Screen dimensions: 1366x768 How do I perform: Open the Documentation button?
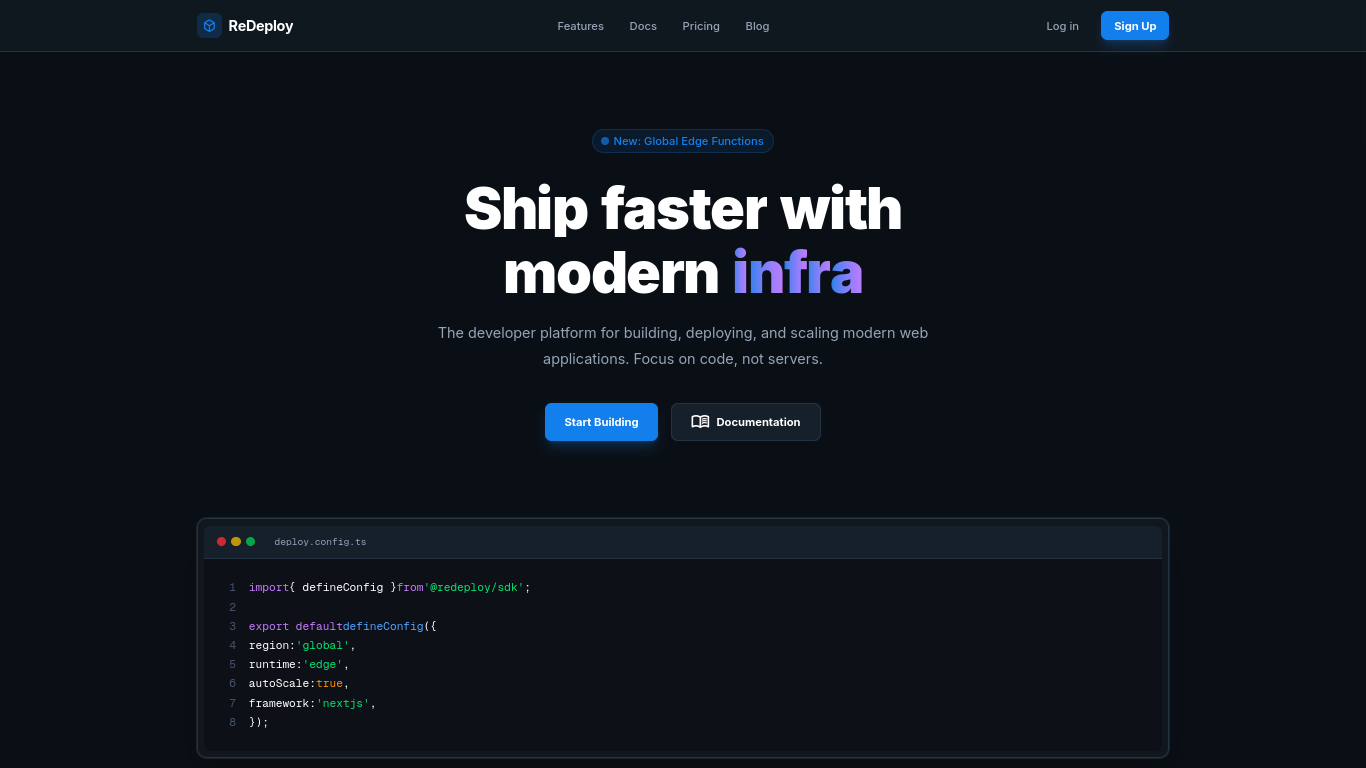pos(746,422)
